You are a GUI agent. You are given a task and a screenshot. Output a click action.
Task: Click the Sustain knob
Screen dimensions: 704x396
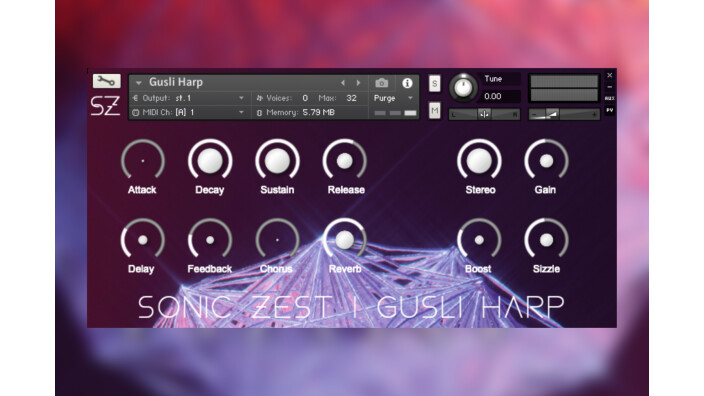pos(277,161)
